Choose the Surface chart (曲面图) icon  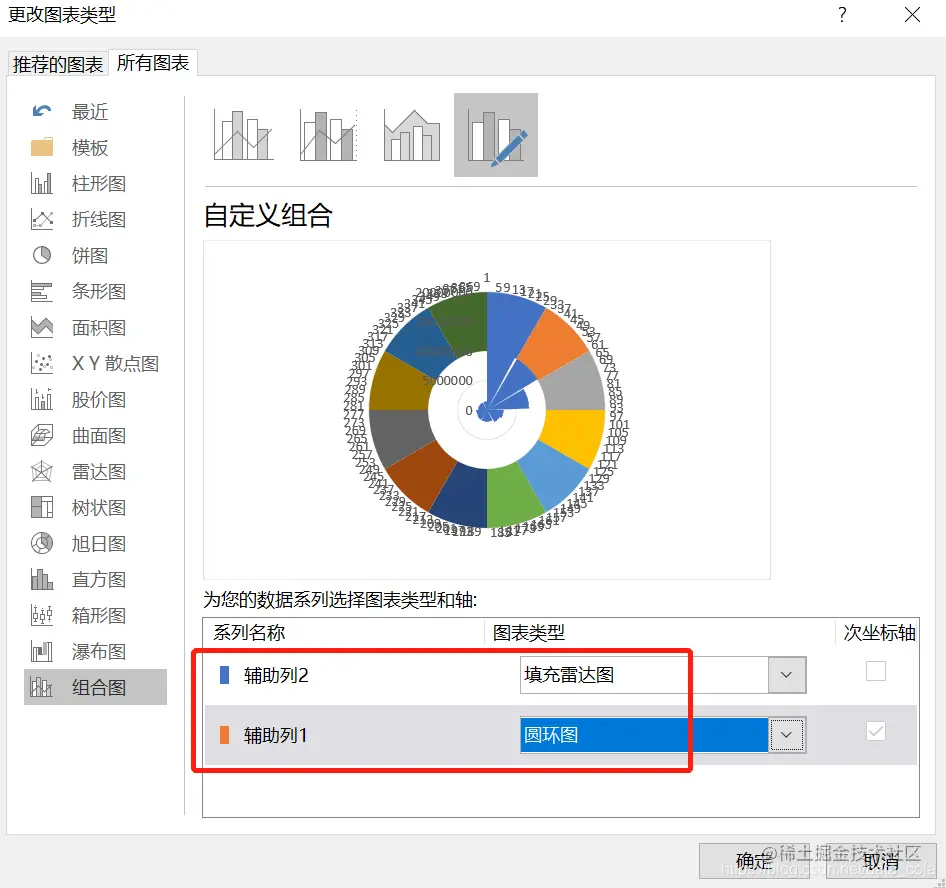point(42,436)
